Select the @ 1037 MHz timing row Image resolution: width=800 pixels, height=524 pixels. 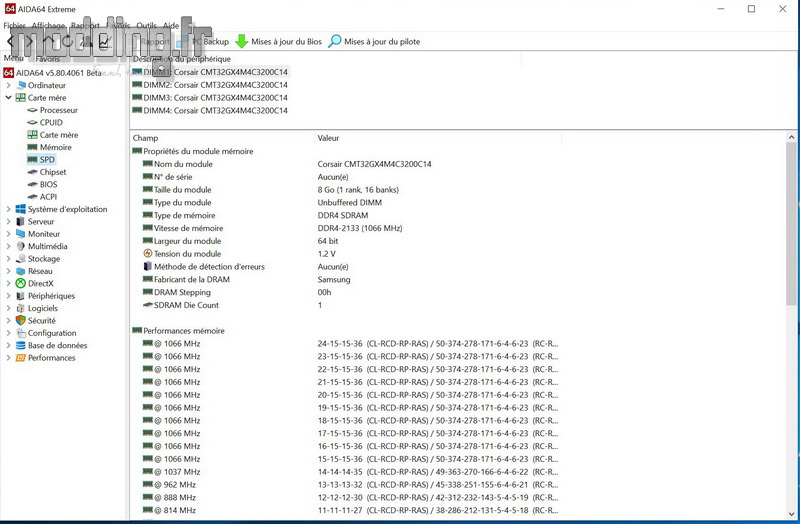pos(350,471)
